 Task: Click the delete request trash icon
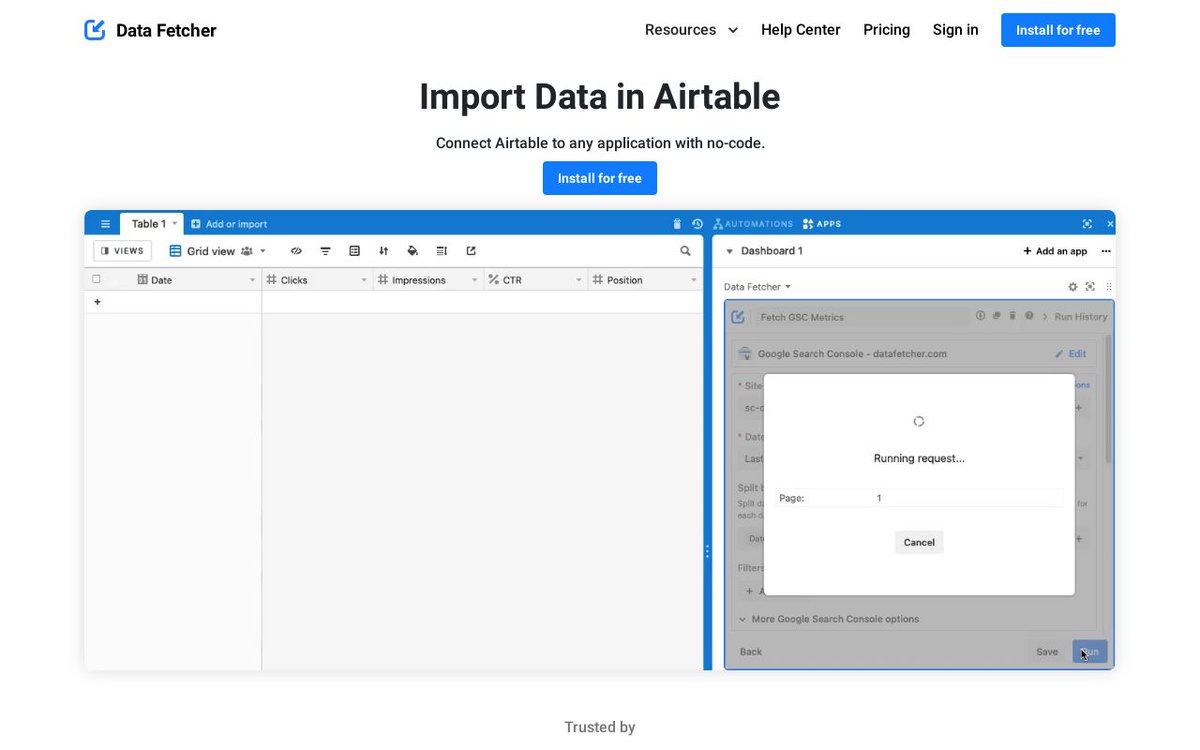1012,316
